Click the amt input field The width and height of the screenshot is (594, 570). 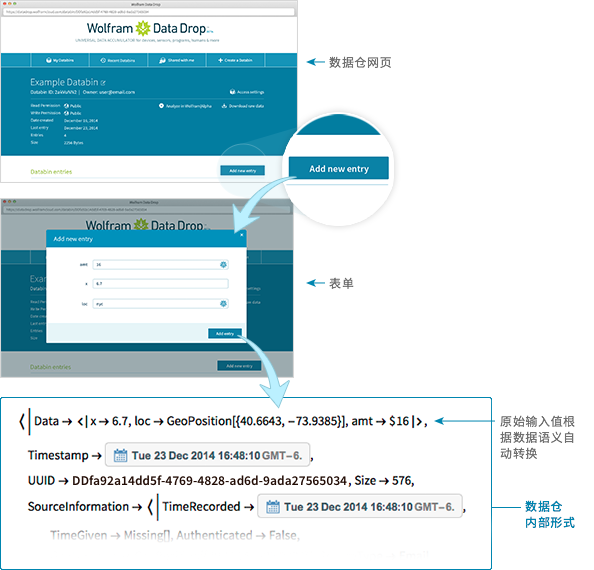point(161,265)
